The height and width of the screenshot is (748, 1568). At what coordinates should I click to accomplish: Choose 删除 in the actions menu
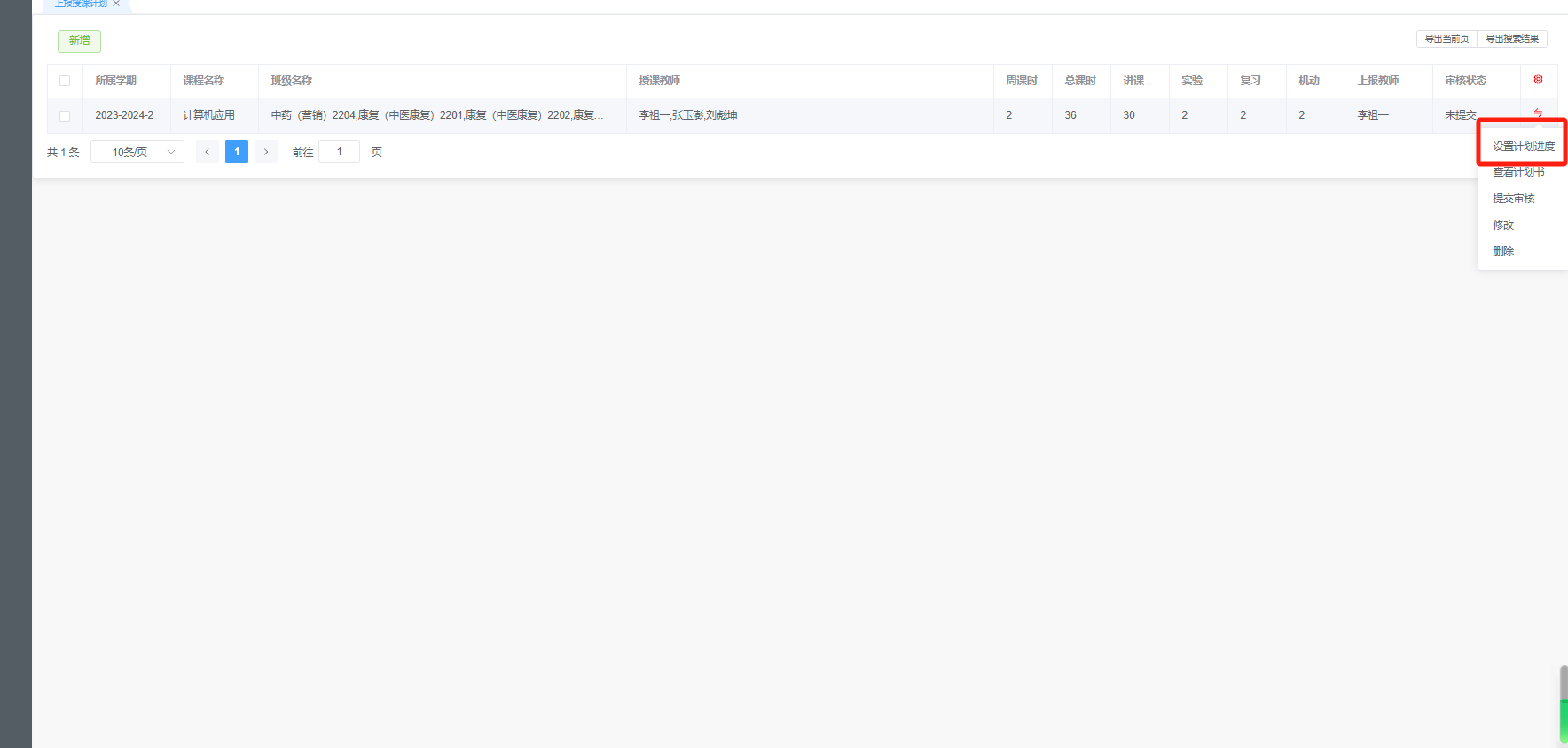pyautogui.click(x=1503, y=251)
